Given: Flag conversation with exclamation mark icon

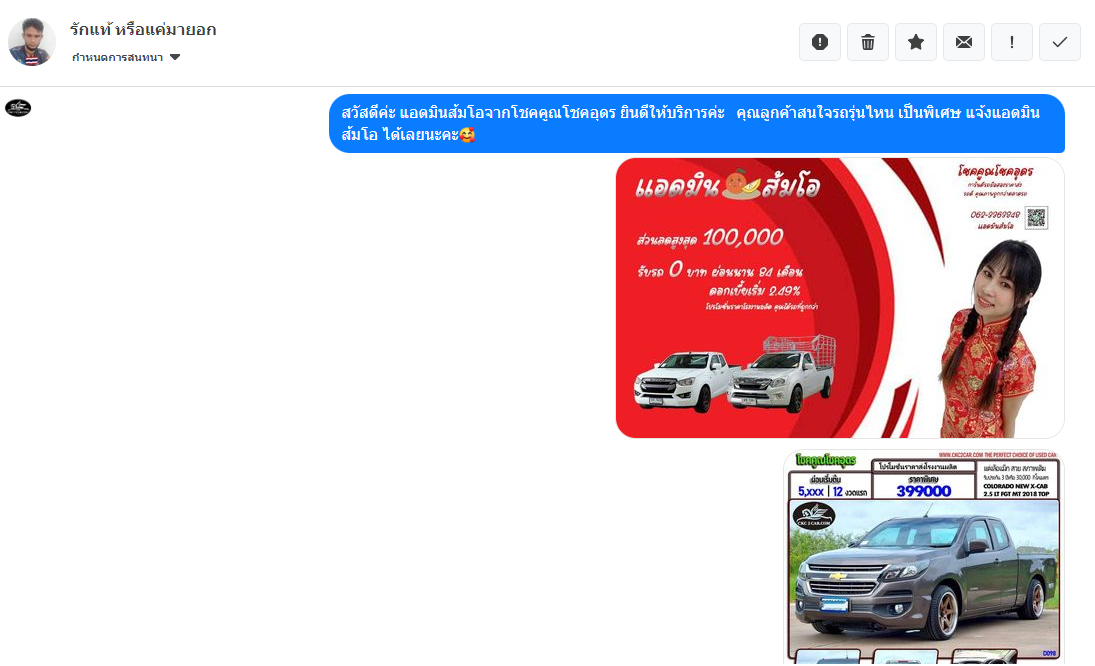Looking at the screenshot, I should [x=1012, y=42].
